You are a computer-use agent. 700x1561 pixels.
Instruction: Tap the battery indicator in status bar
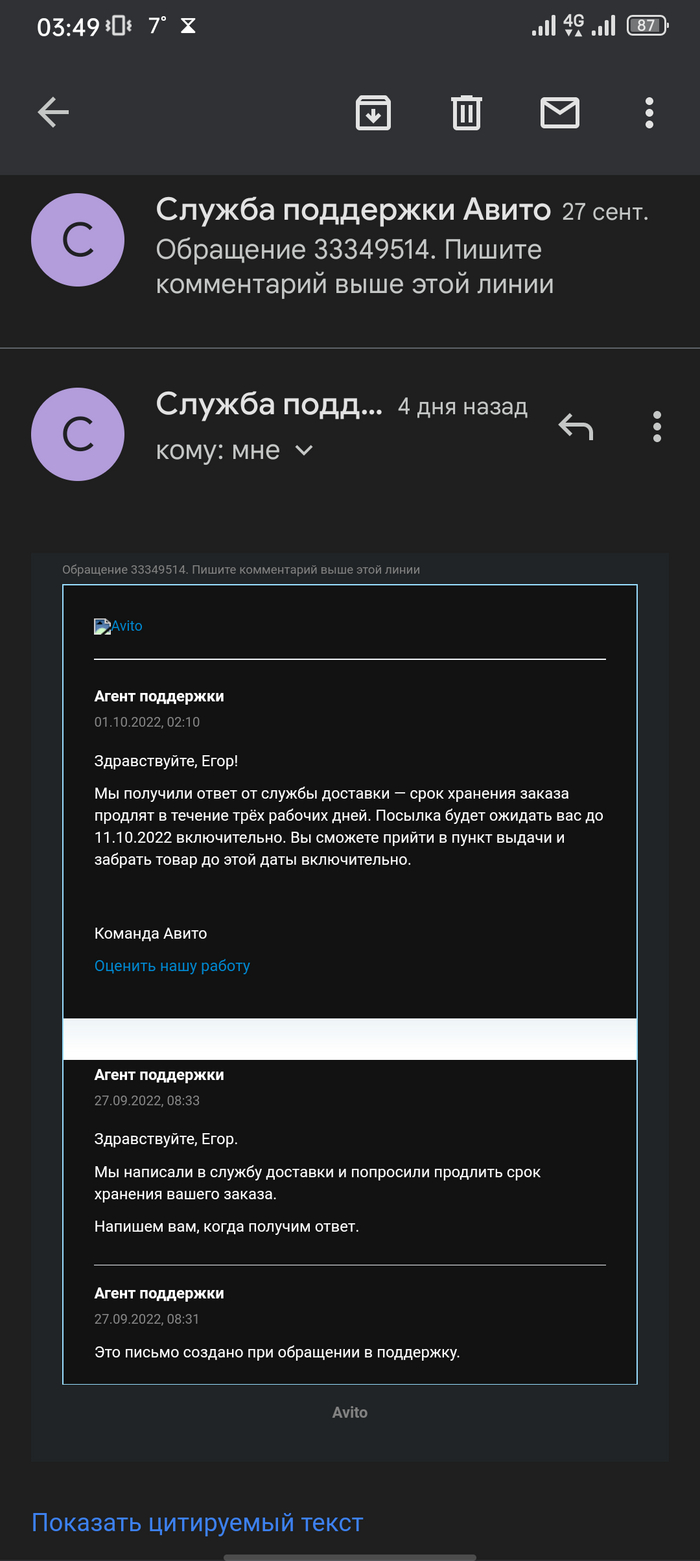coord(647,26)
